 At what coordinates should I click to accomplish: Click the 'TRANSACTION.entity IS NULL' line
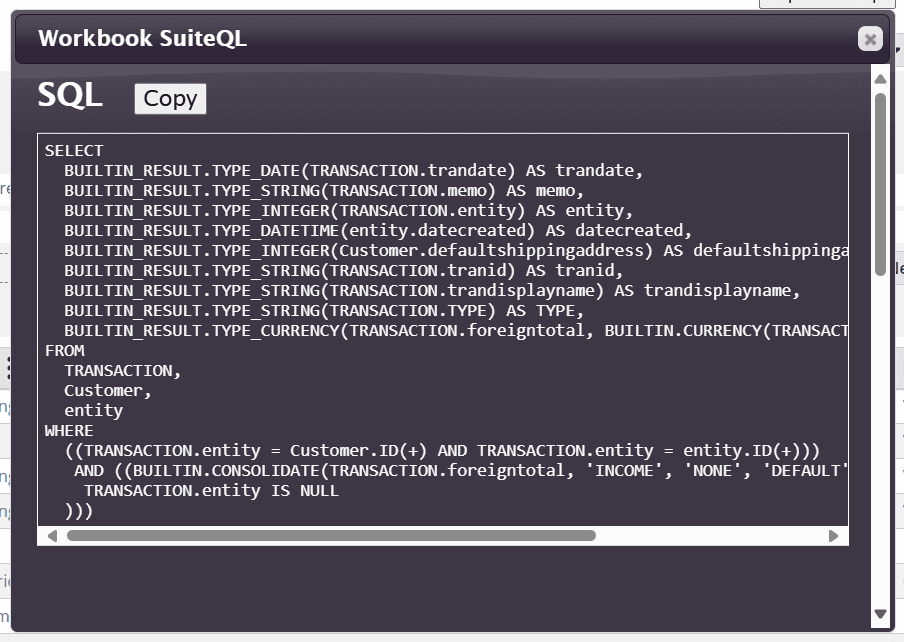[211, 490]
